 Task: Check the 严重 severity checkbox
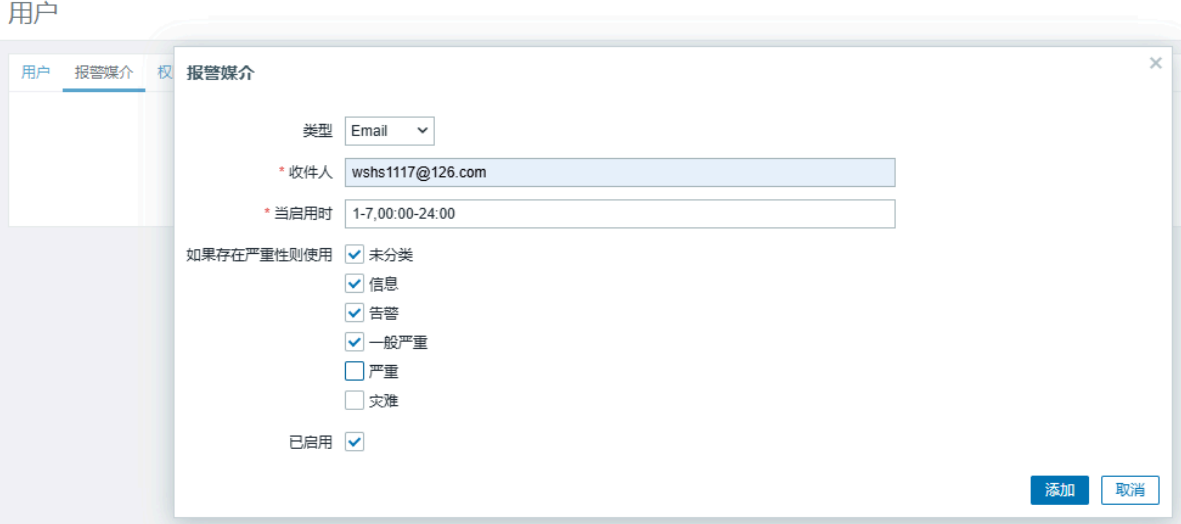[x=354, y=372]
